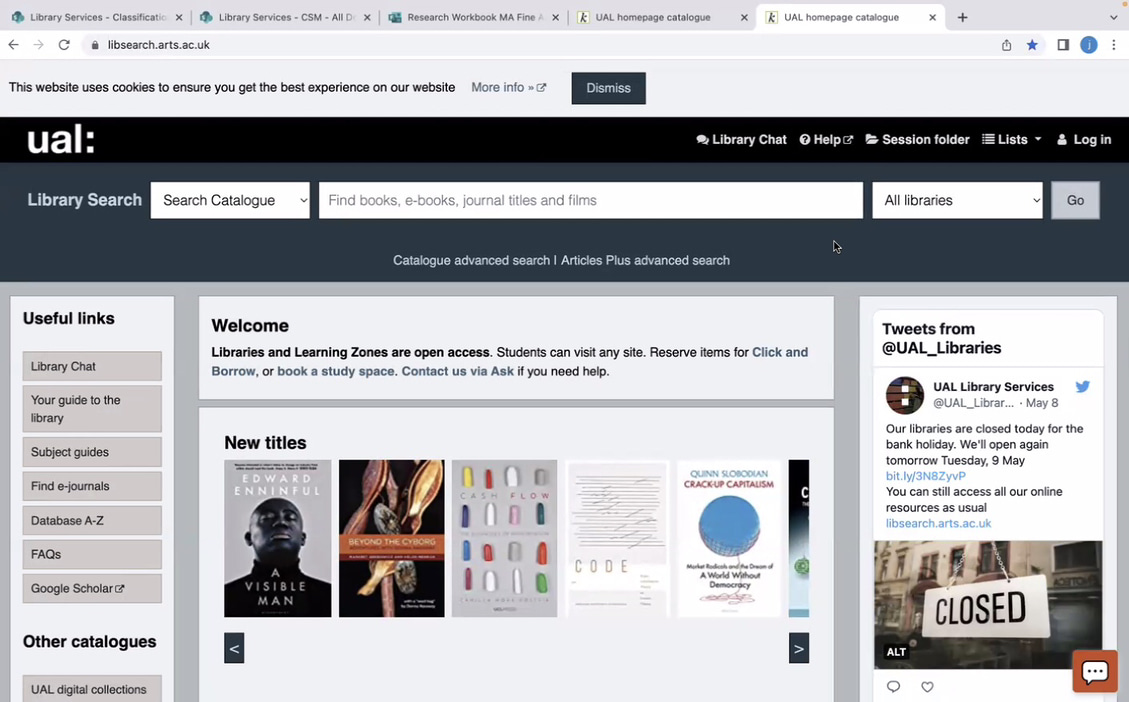
Task: Show previous new titles with left arrow
Action: pyautogui.click(x=234, y=648)
